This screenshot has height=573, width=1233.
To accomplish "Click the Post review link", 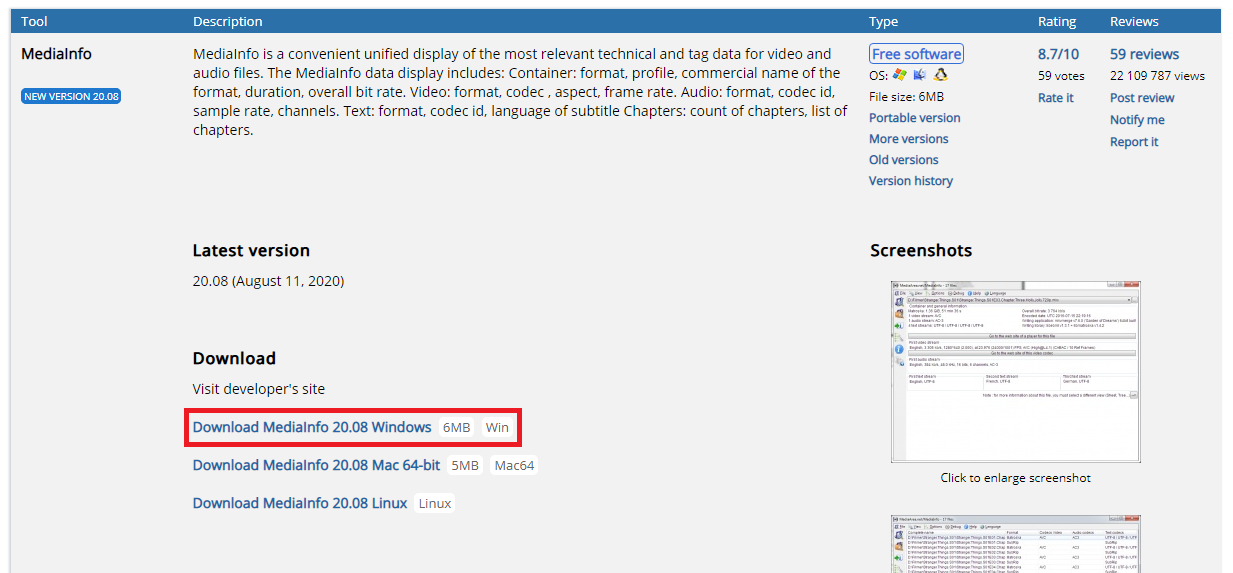I will (1142, 98).
